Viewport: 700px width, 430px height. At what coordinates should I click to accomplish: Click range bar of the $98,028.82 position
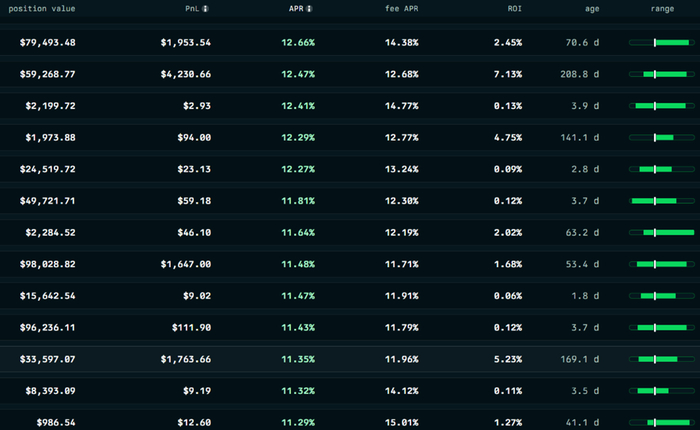pos(661,264)
